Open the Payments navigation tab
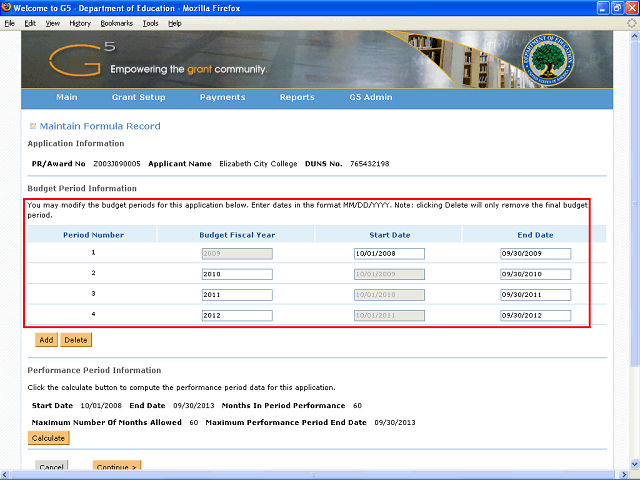The width and height of the screenshot is (640, 480). point(222,97)
